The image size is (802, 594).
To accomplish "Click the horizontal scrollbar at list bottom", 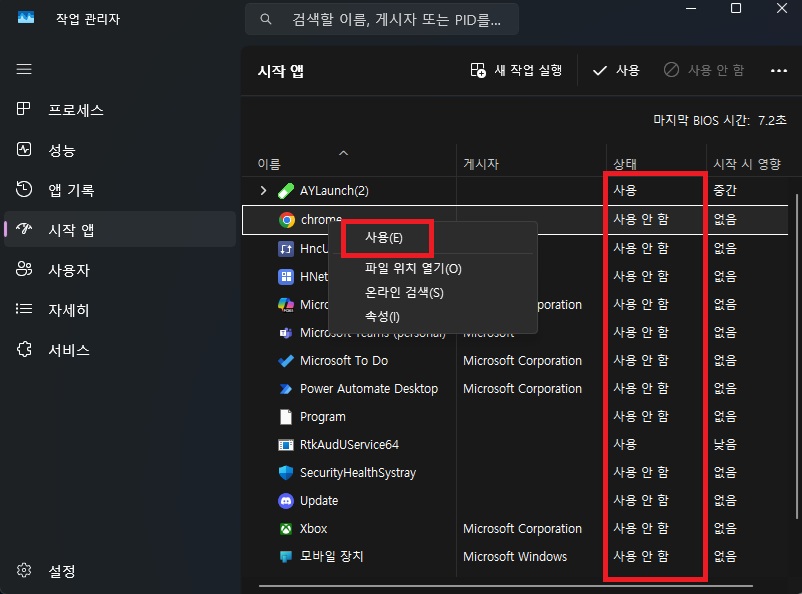I will (505, 585).
